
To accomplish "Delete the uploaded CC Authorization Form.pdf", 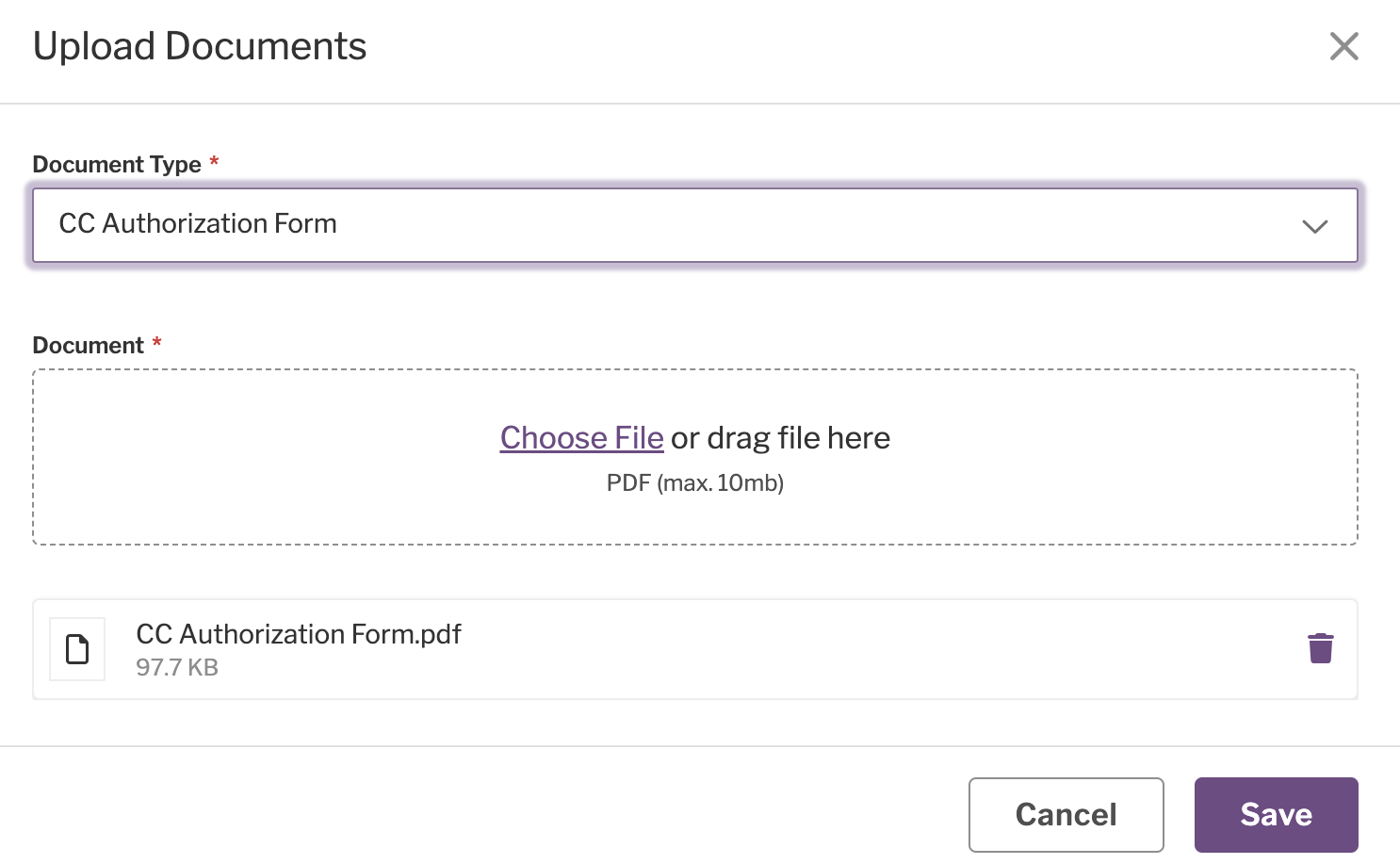I will click(1320, 648).
